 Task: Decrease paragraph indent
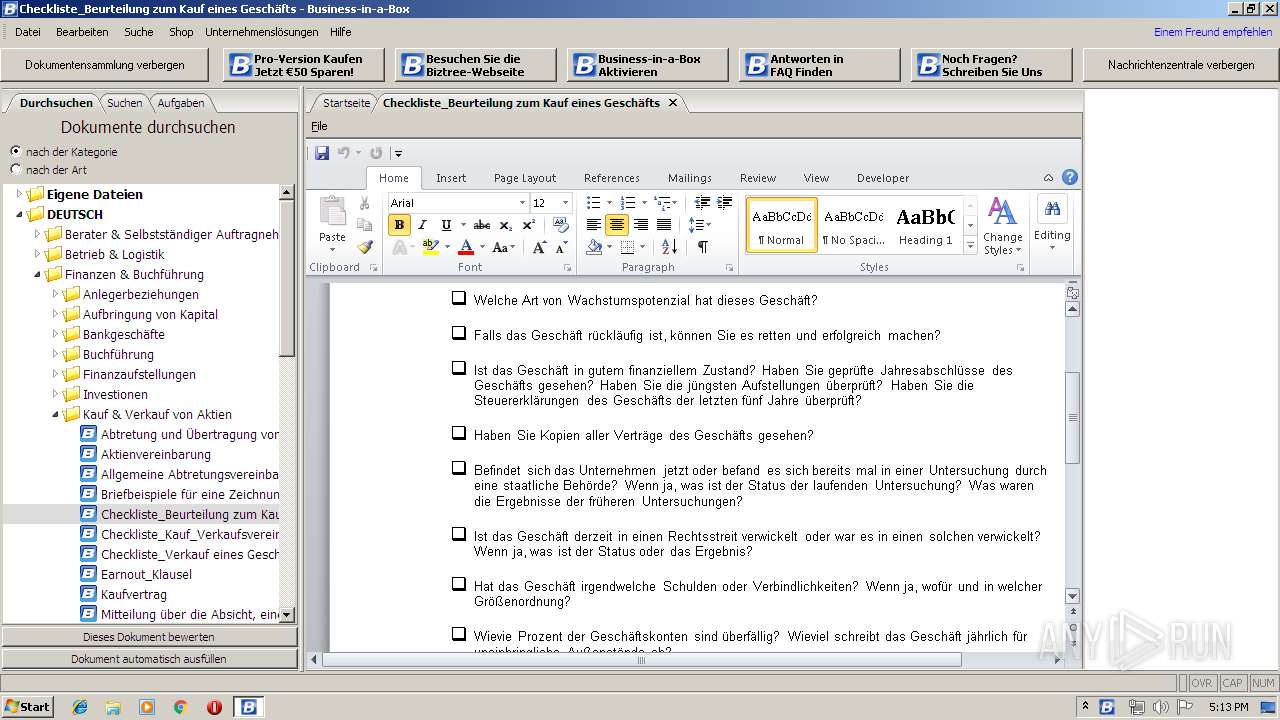tap(701, 202)
